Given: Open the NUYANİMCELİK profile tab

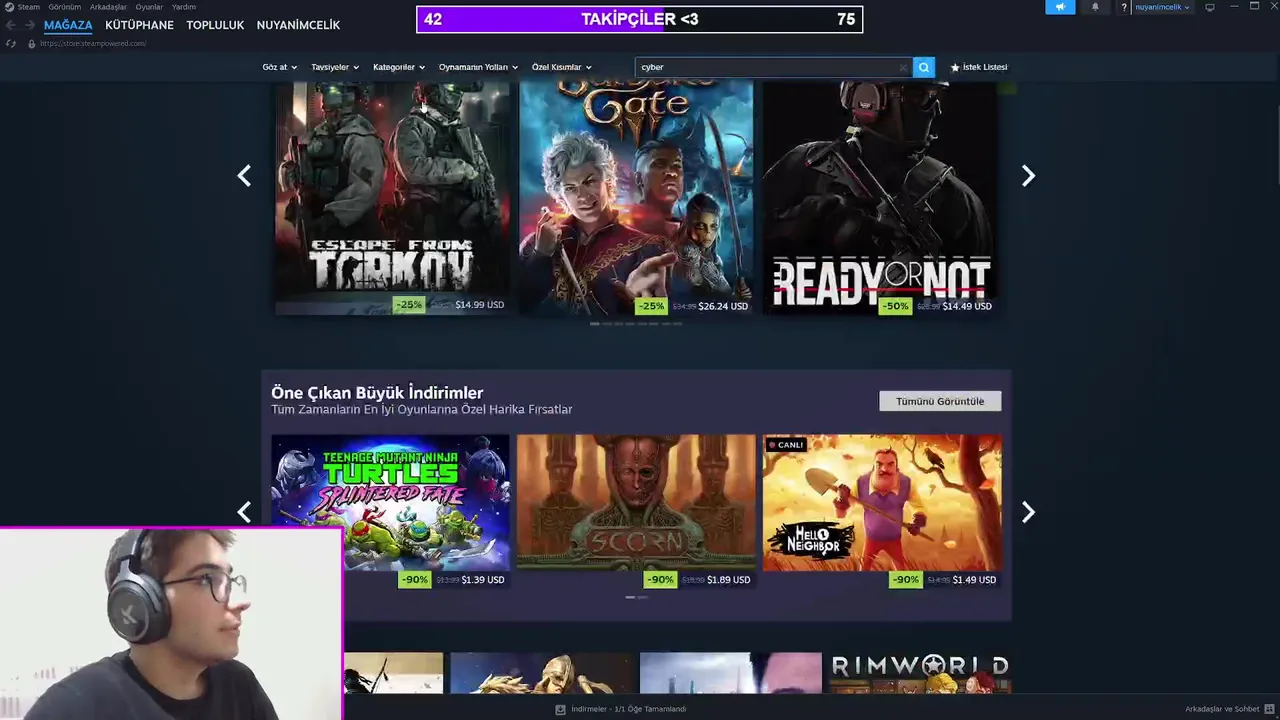Looking at the screenshot, I should point(298,25).
